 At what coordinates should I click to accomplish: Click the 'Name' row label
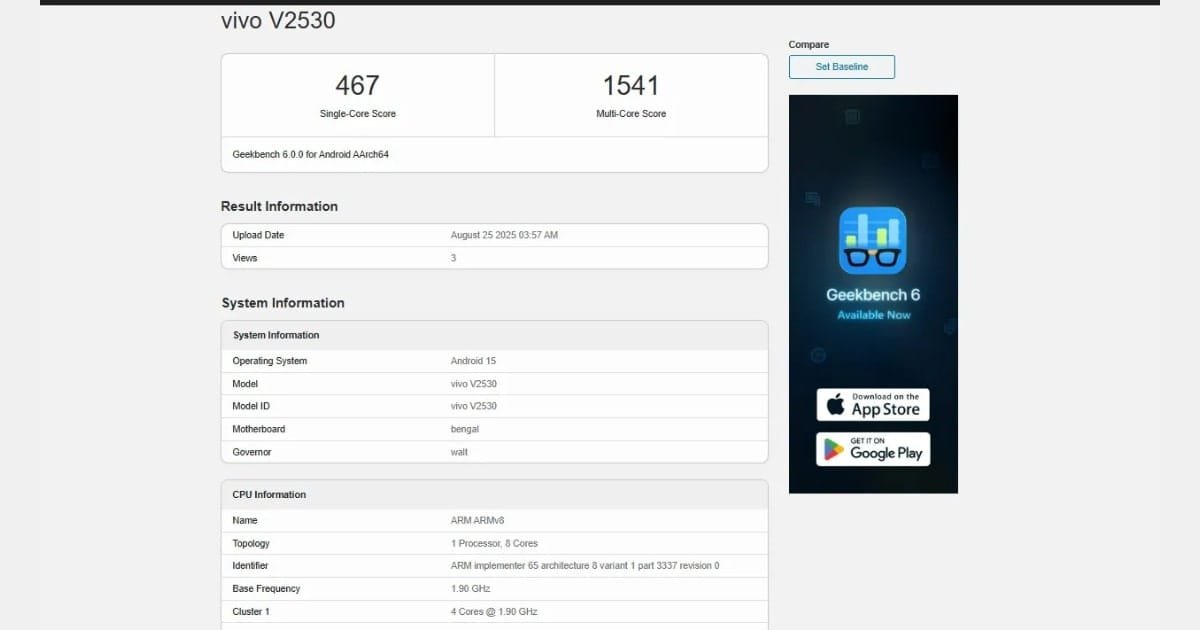point(245,521)
